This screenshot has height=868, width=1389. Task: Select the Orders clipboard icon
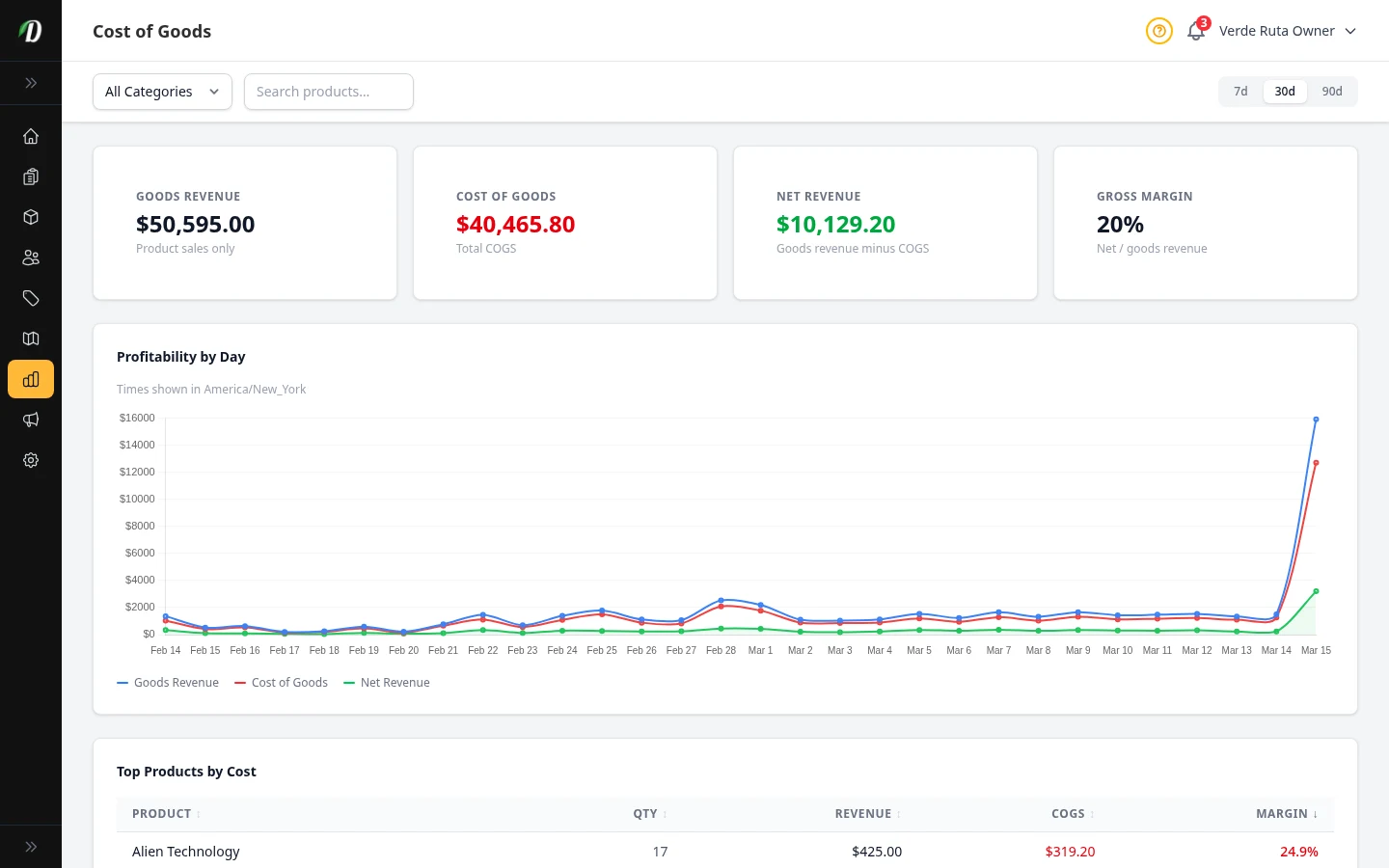pyautogui.click(x=31, y=176)
